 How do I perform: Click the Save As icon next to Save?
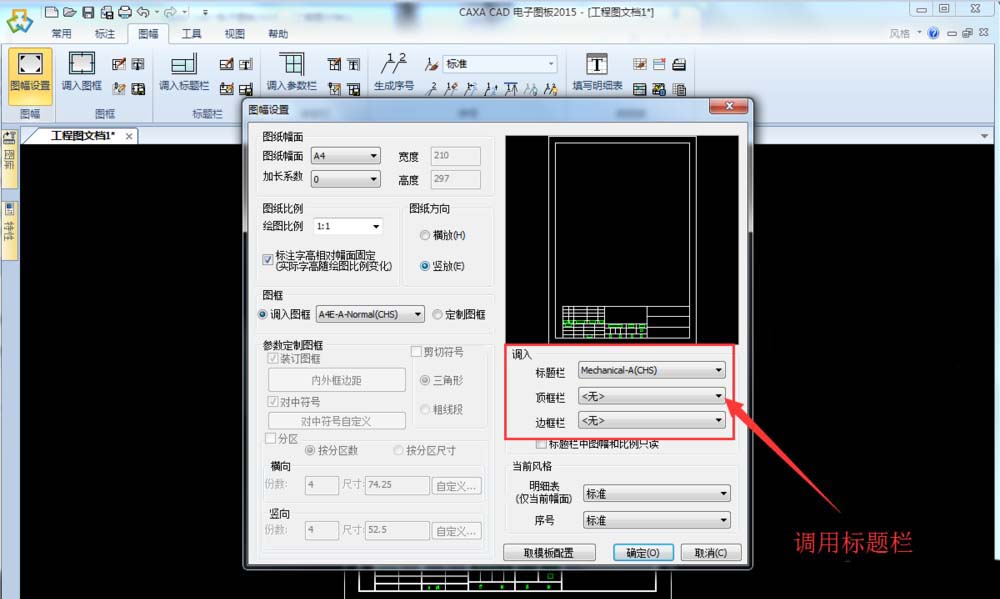coord(107,11)
